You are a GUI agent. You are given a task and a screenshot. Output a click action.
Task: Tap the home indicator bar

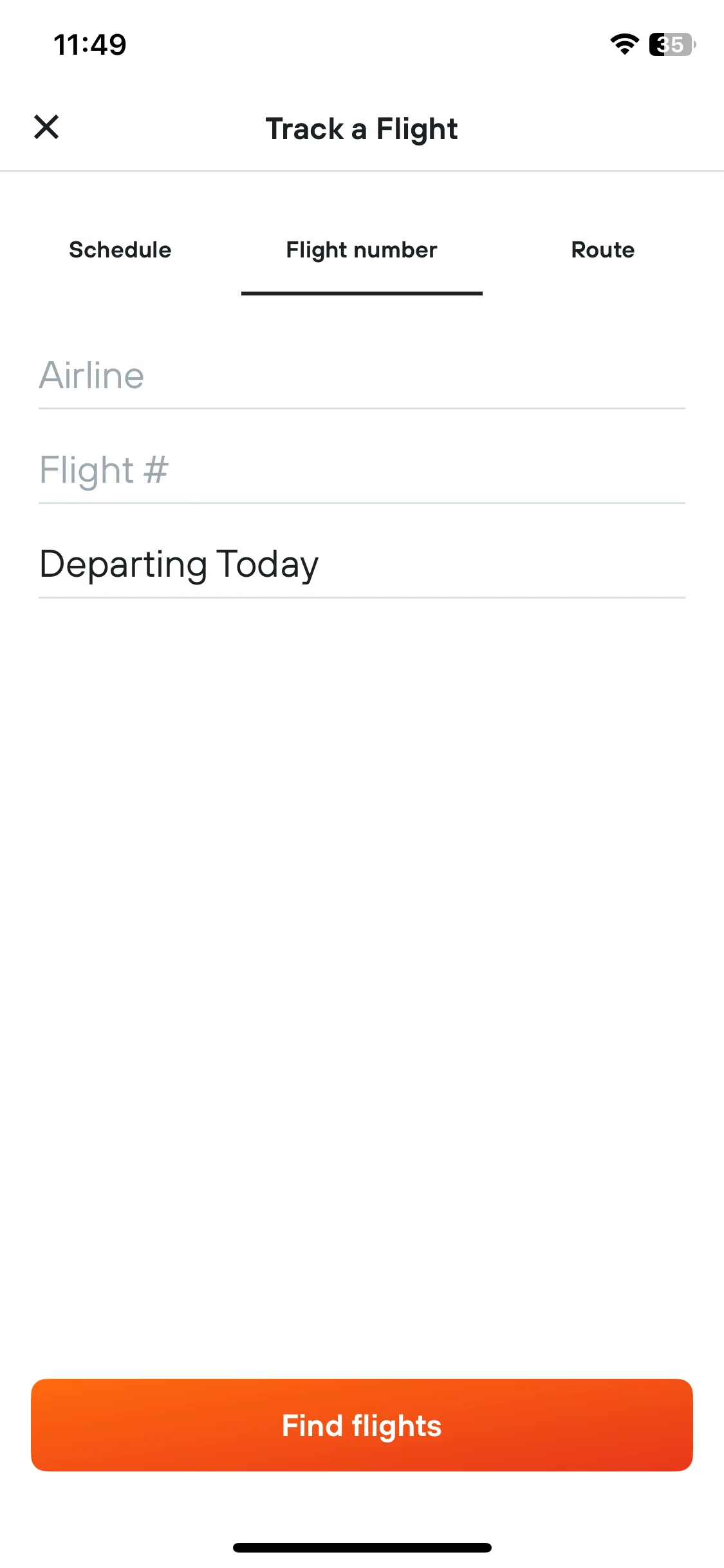362,1547
